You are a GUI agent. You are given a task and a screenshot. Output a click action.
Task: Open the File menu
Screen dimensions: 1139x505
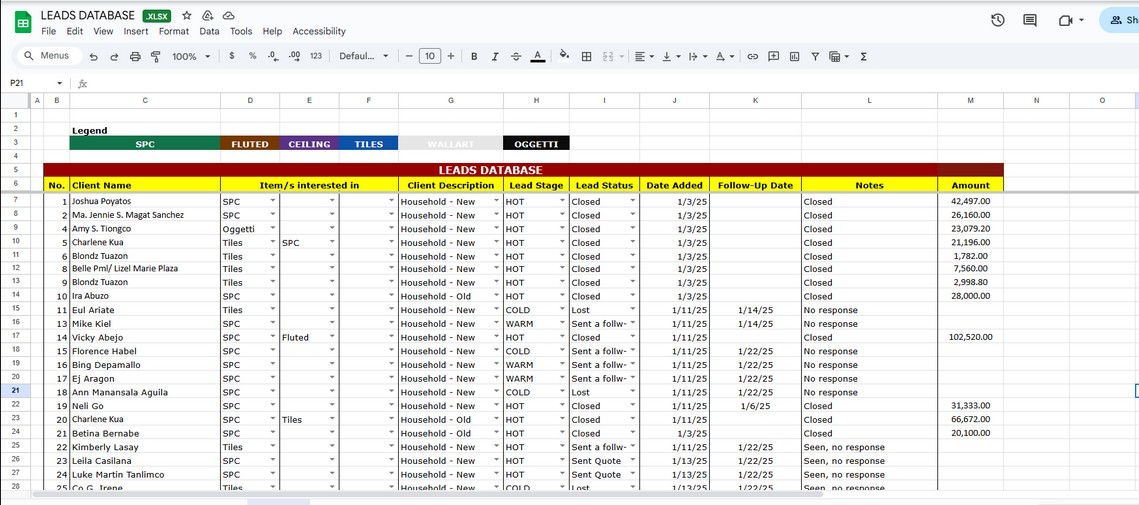pos(49,31)
